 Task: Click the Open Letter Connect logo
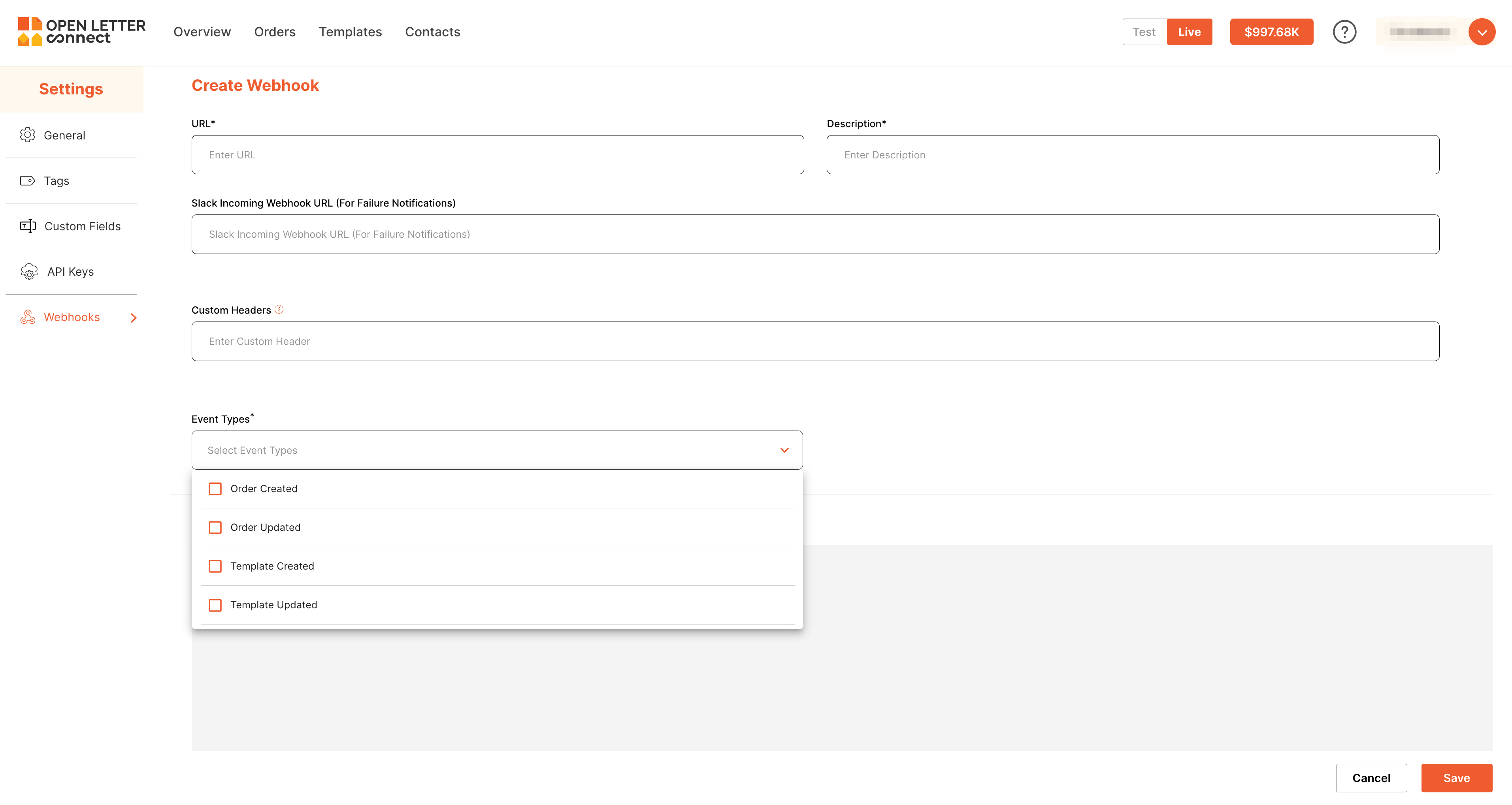(81, 32)
